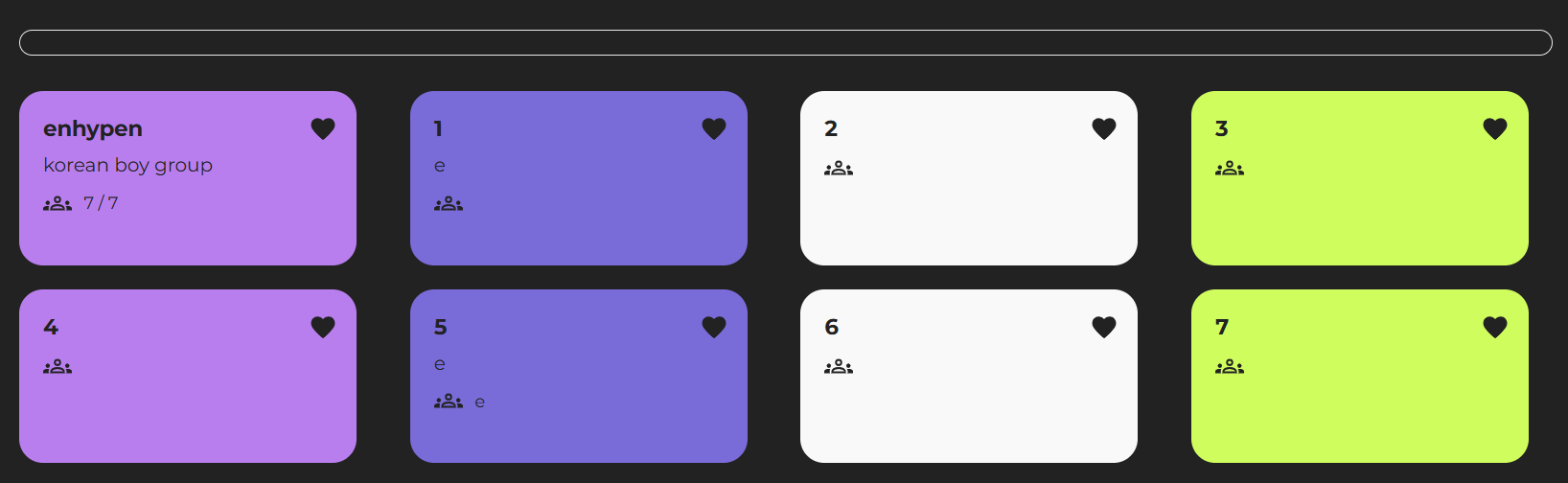
Task: Click group members icon on card 3
Action: tap(1230, 169)
